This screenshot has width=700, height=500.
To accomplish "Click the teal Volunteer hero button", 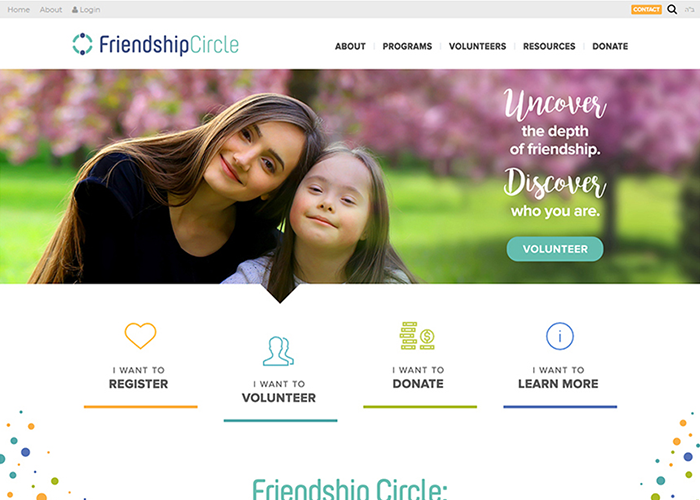I will (x=555, y=249).
